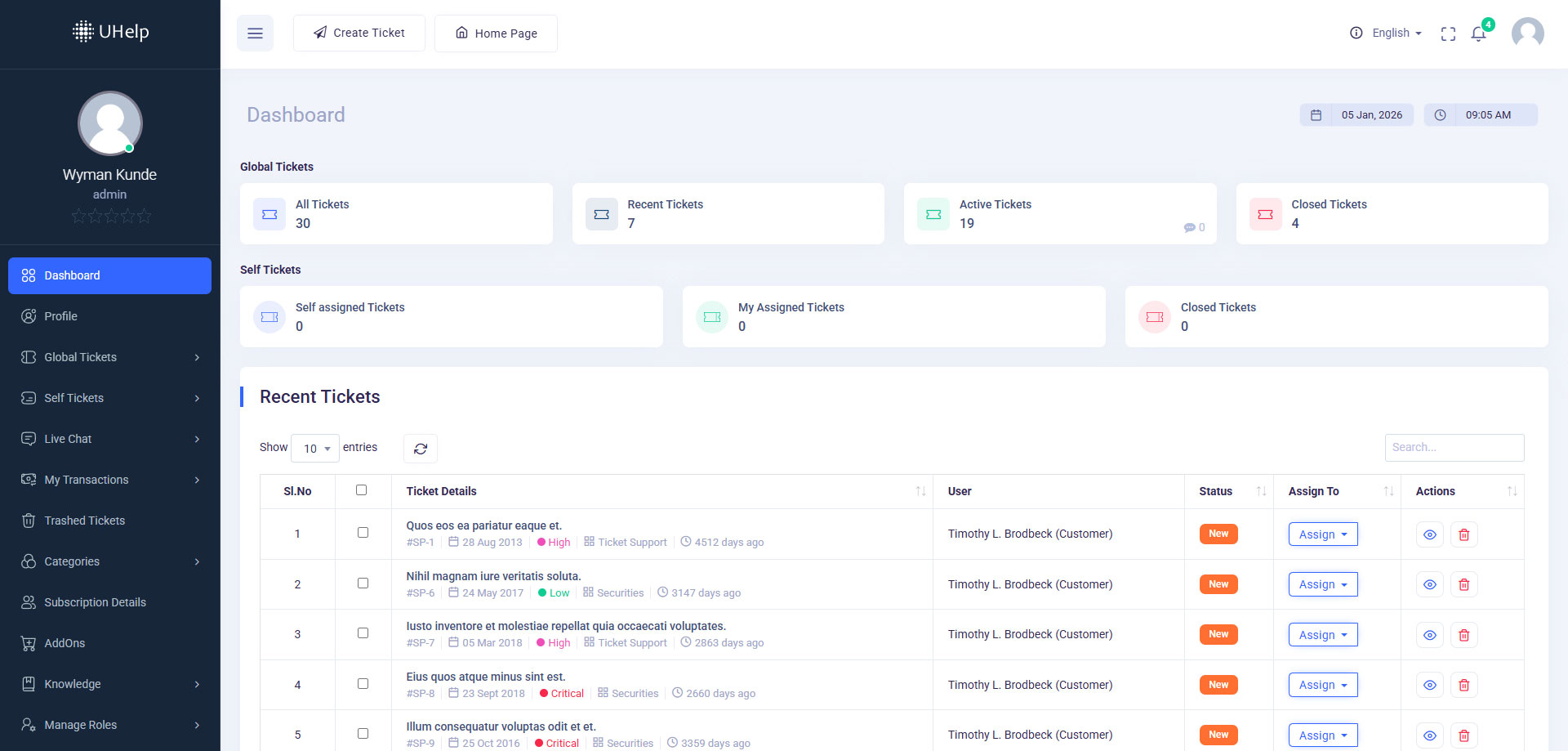Open the Trashed Tickets sidebar item

[x=84, y=521]
